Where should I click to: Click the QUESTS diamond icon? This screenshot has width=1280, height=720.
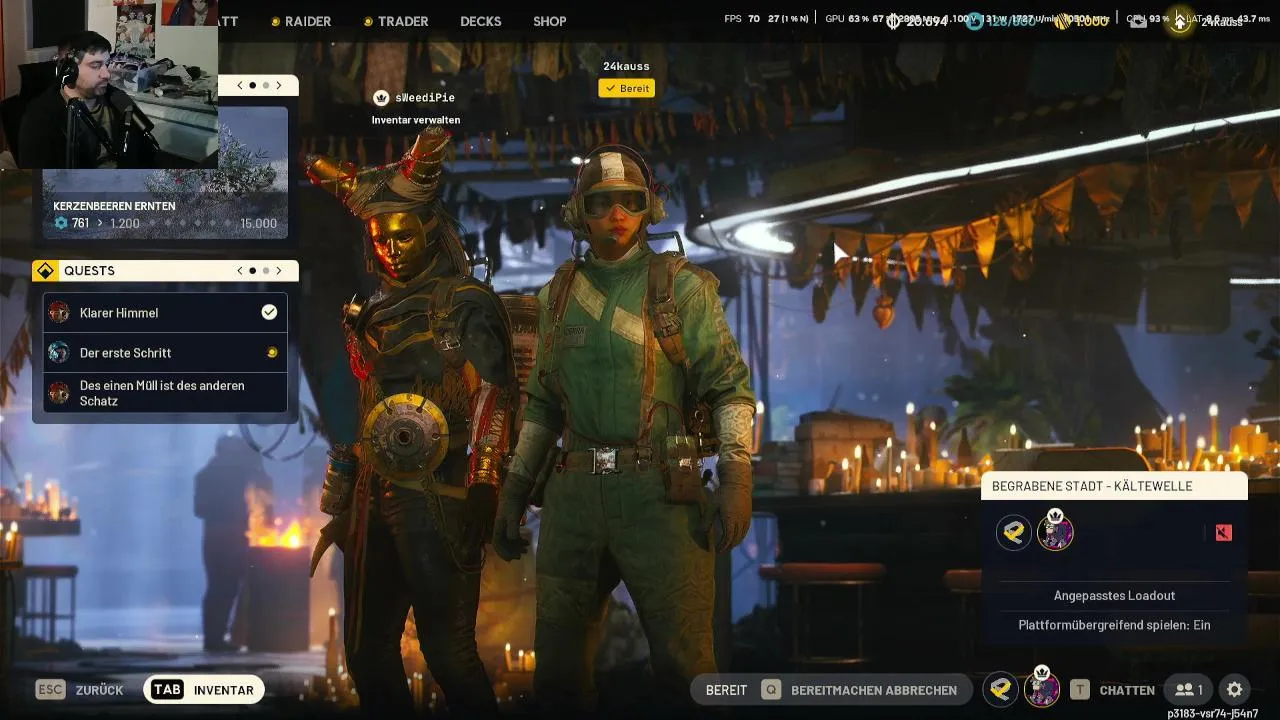[44, 271]
